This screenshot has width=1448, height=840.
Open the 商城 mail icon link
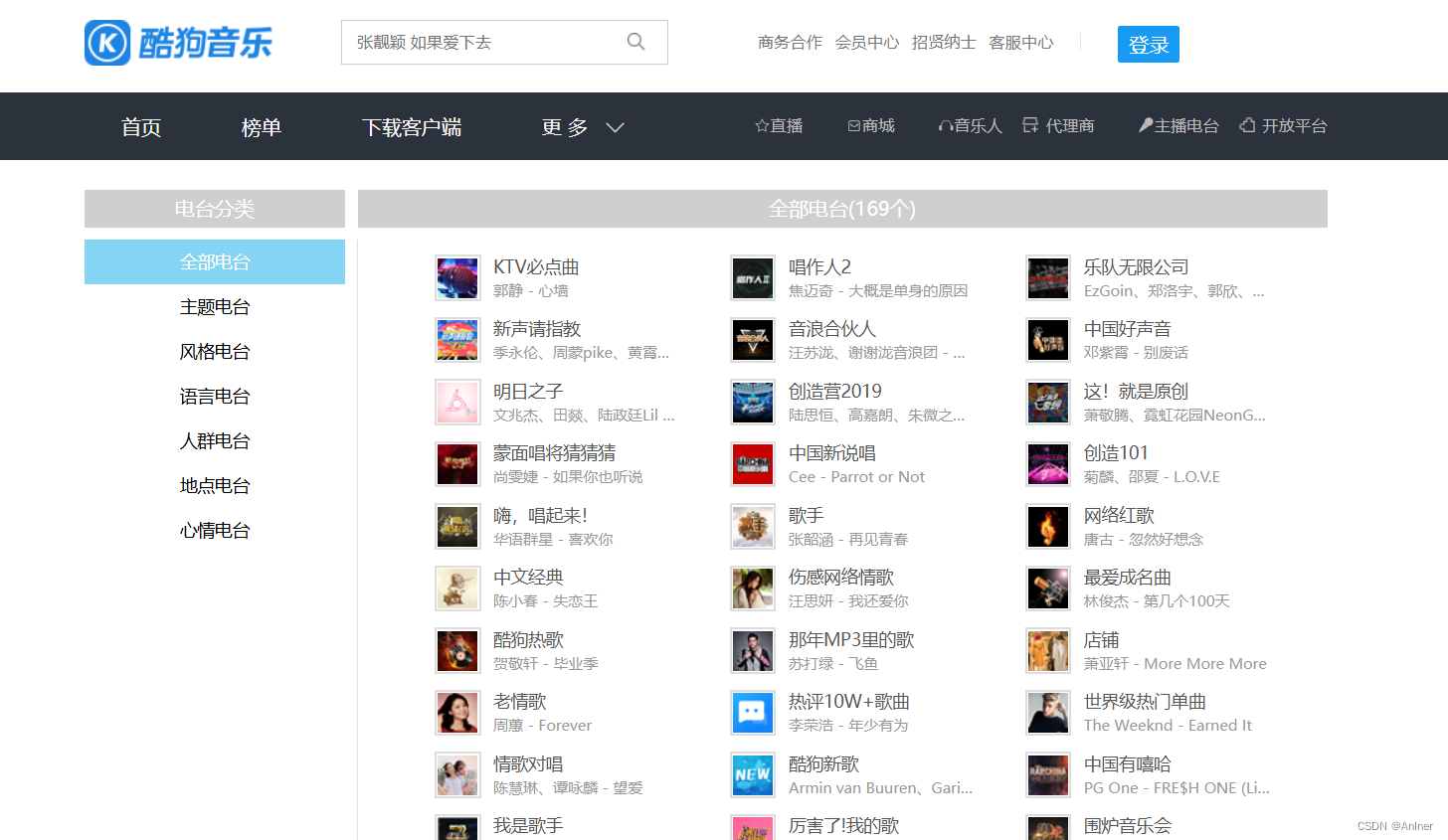pyautogui.click(x=854, y=126)
